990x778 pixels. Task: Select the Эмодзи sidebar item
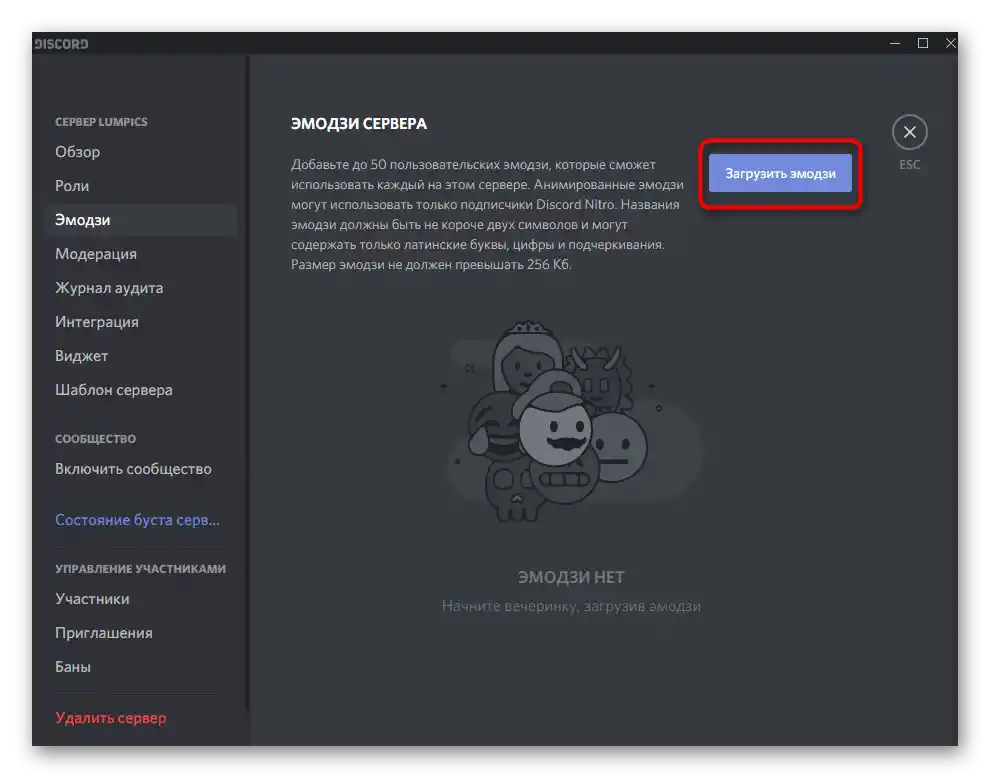[x=141, y=220]
